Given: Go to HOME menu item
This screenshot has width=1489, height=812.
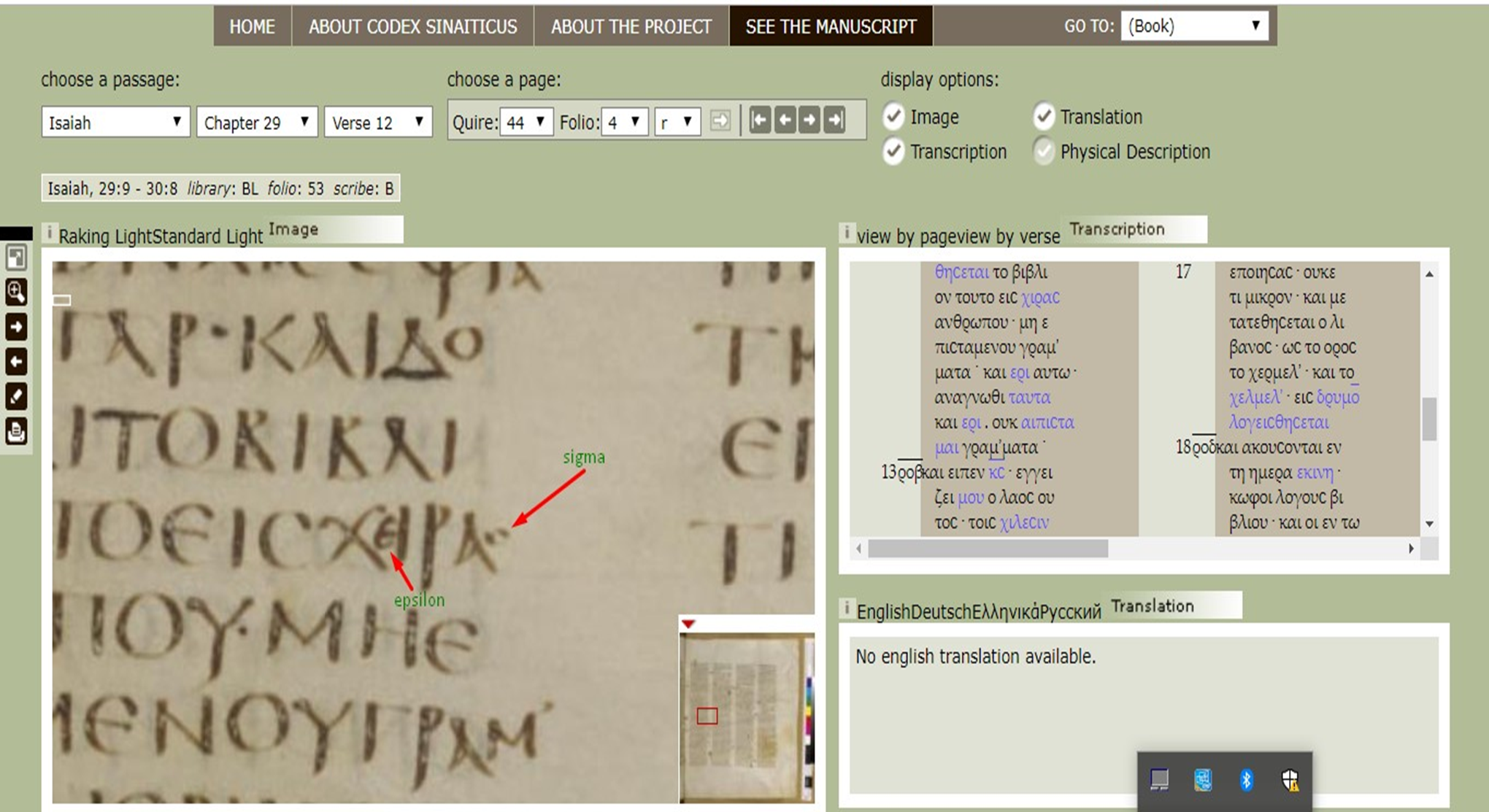Looking at the screenshot, I should click(x=253, y=26).
